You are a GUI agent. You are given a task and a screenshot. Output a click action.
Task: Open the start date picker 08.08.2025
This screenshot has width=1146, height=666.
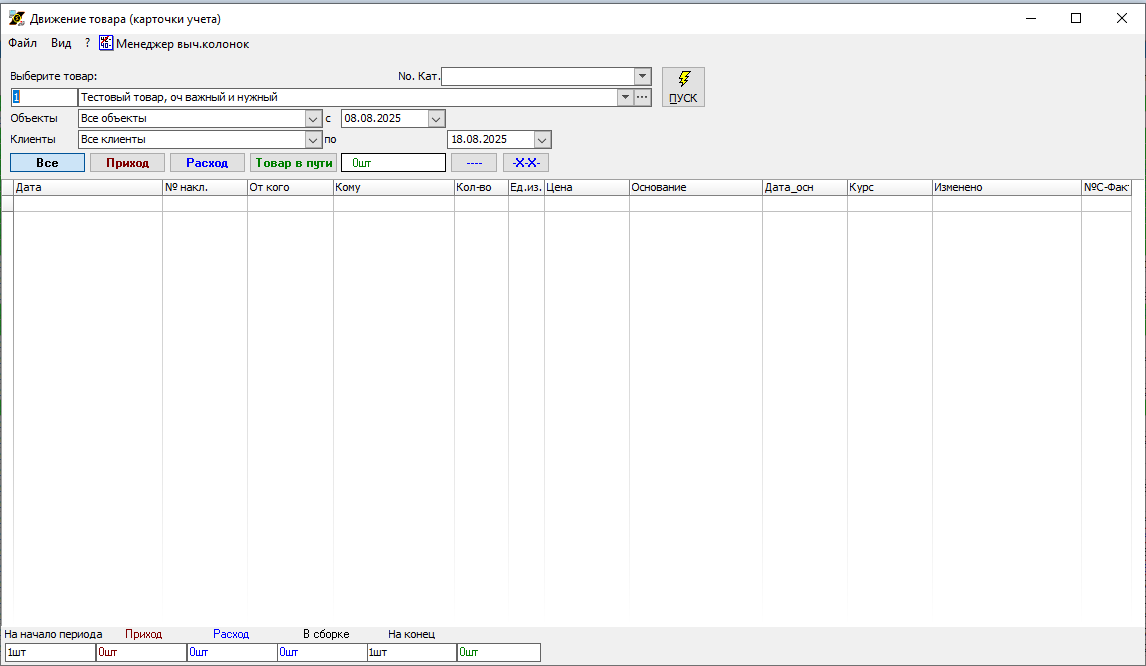(x=436, y=118)
